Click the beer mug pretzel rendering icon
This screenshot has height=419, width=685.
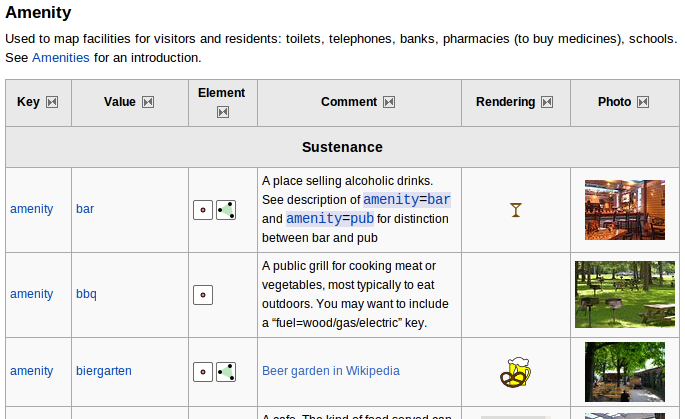(x=515, y=372)
